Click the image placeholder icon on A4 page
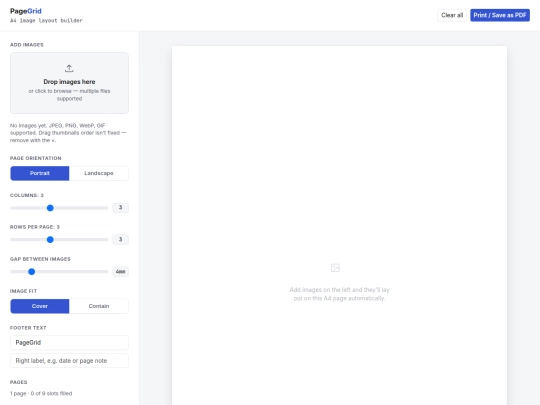 coord(335,268)
